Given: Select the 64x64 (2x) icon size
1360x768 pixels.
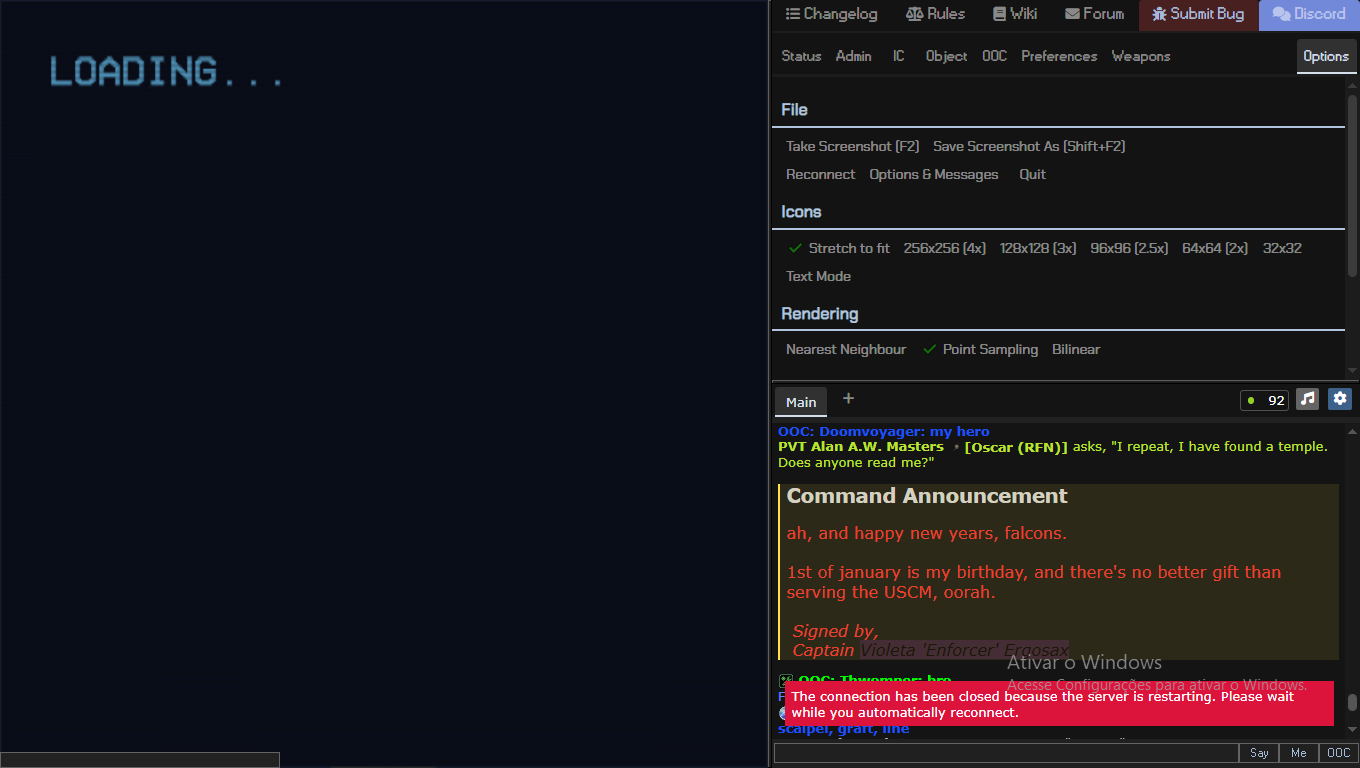Looking at the screenshot, I should click(x=1214, y=248).
